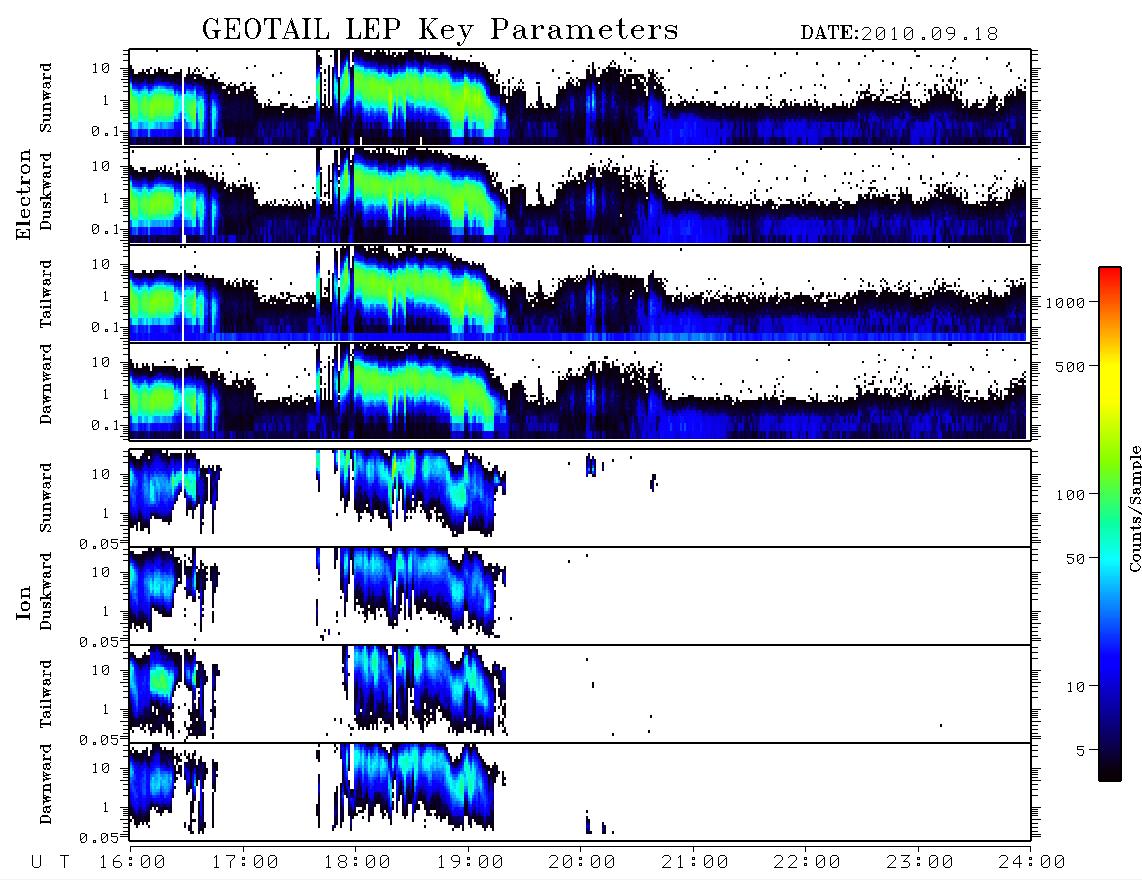This screenshot has height=880, width=1142.
Task: Click the 24:00 time axis label
Action: 1032,863
